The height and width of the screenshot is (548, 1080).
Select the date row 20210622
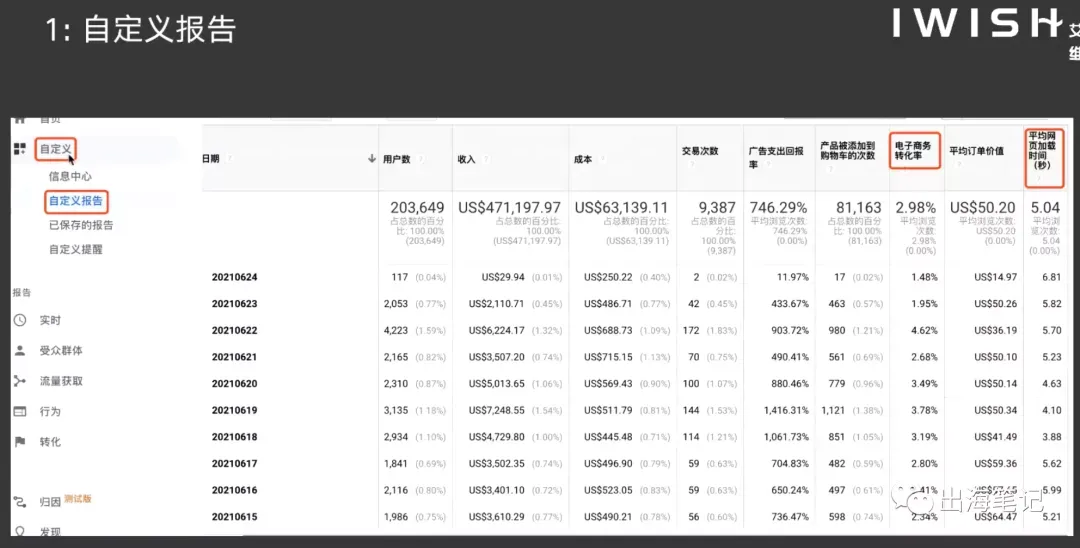234,330
